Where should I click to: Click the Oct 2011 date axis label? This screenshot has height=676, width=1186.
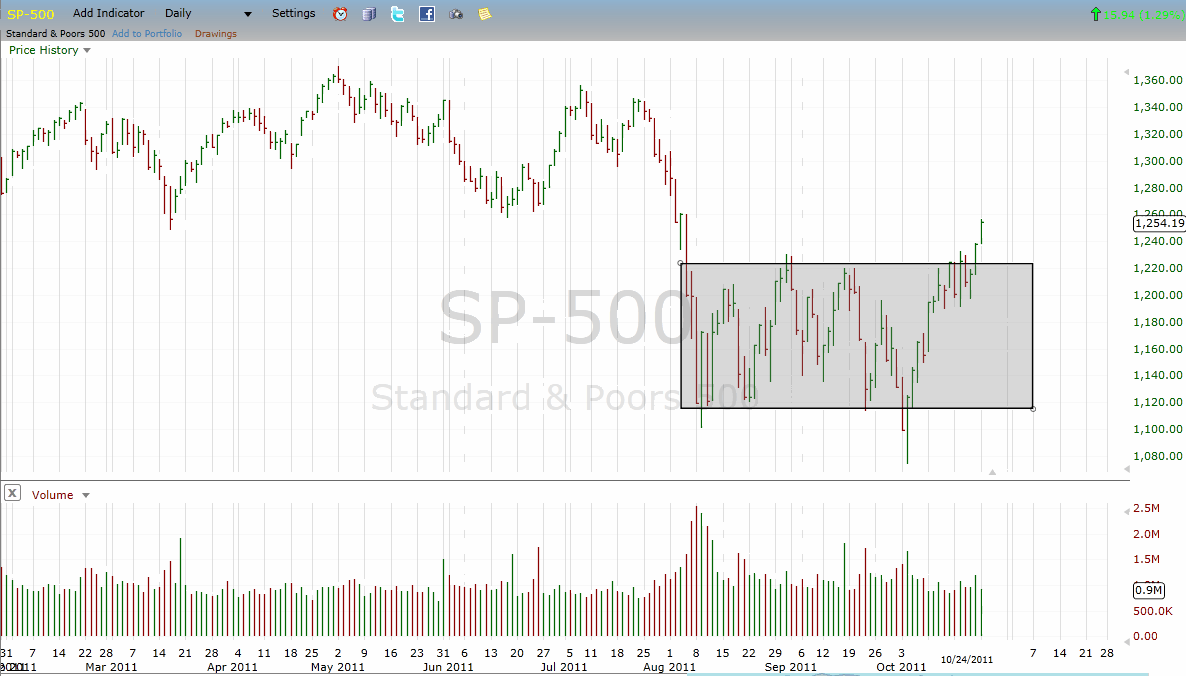pyautogui.click(x=901, y=667)
